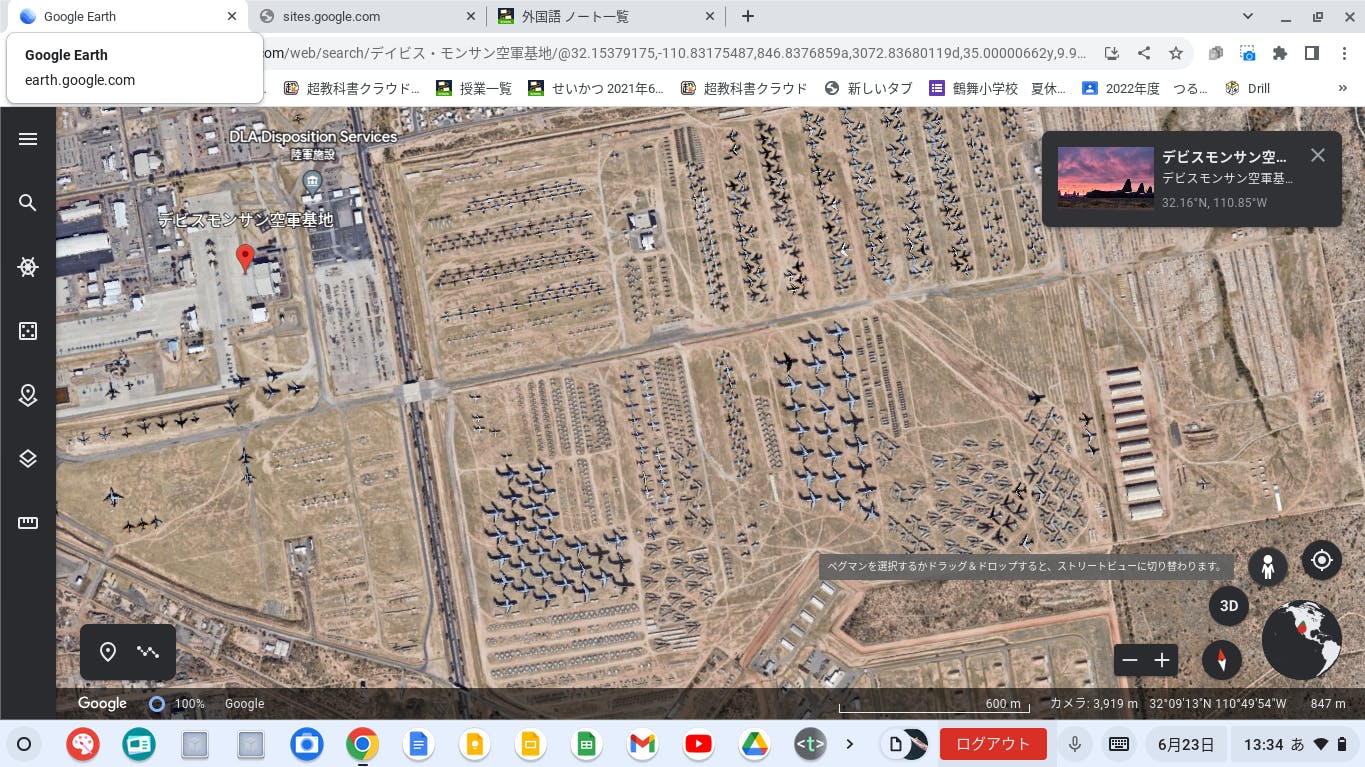Select the draw line or shape tool
Image resolution: width=1365 pixels, height=767 pixels.
coord(148,652)
